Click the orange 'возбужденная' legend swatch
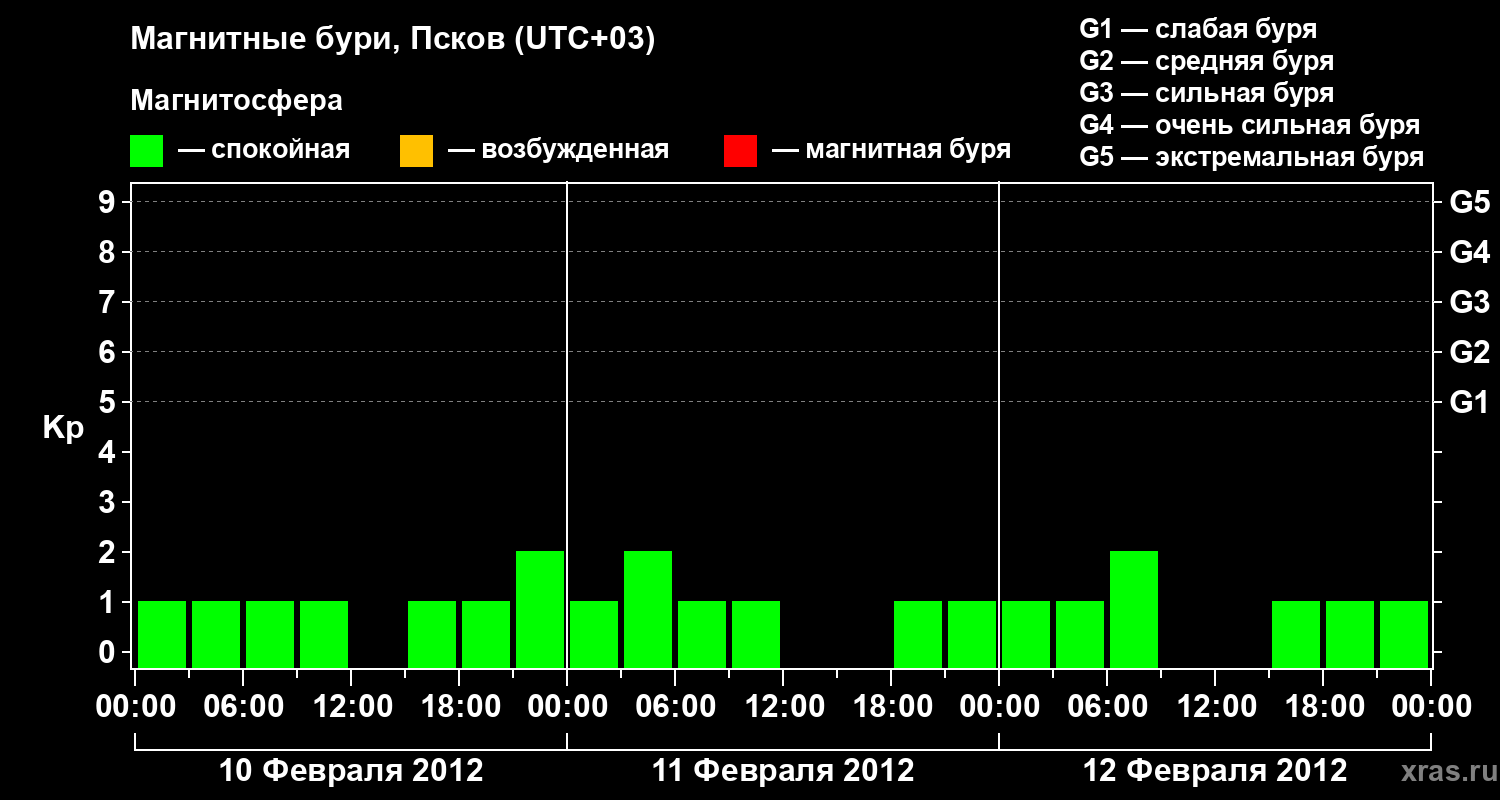The width and height of the screenshot is (1500, 800). (x=416, y=151)
